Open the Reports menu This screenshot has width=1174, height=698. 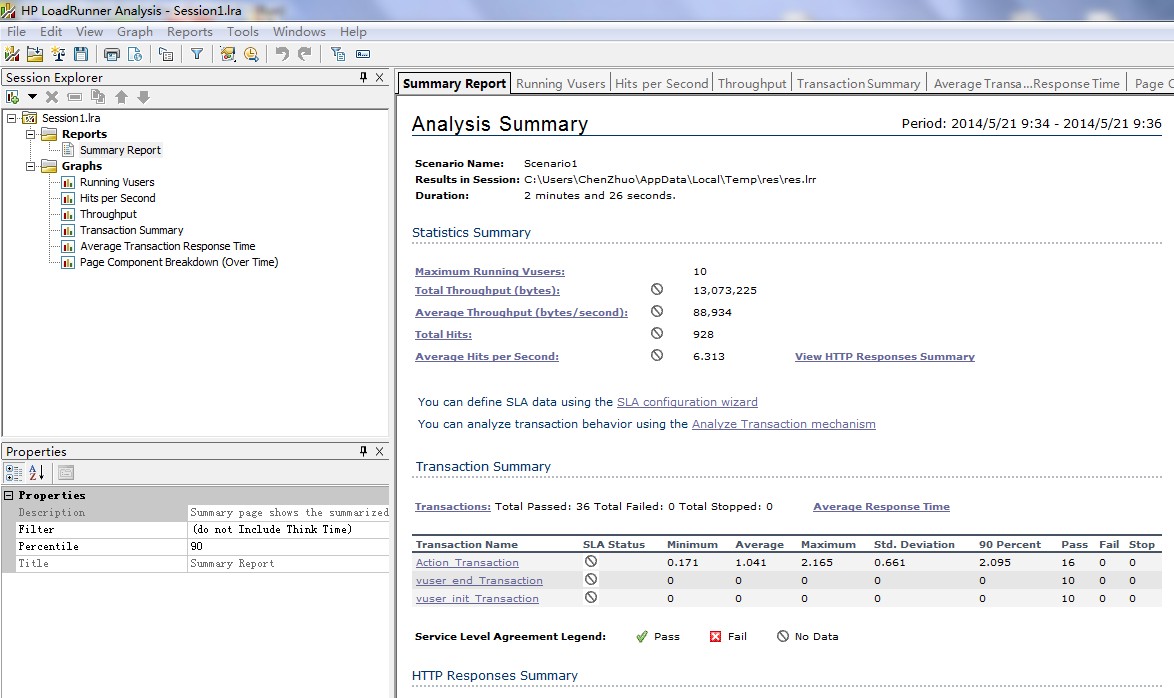coord(189,31)
